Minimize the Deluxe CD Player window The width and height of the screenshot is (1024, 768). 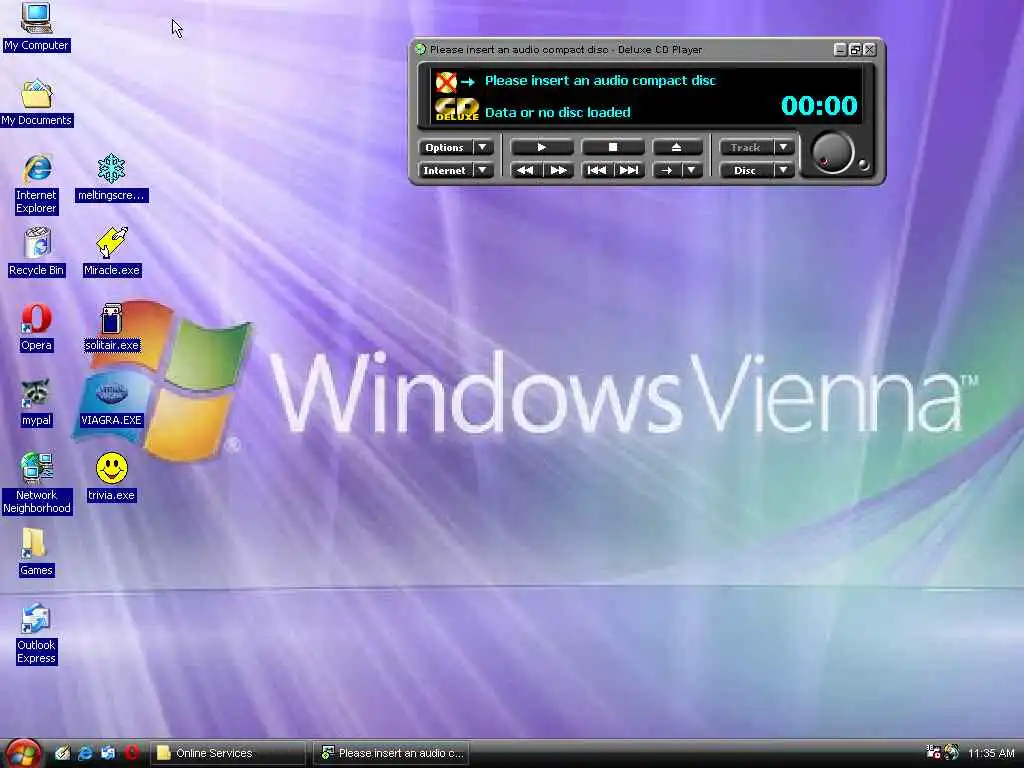(840, 50)
